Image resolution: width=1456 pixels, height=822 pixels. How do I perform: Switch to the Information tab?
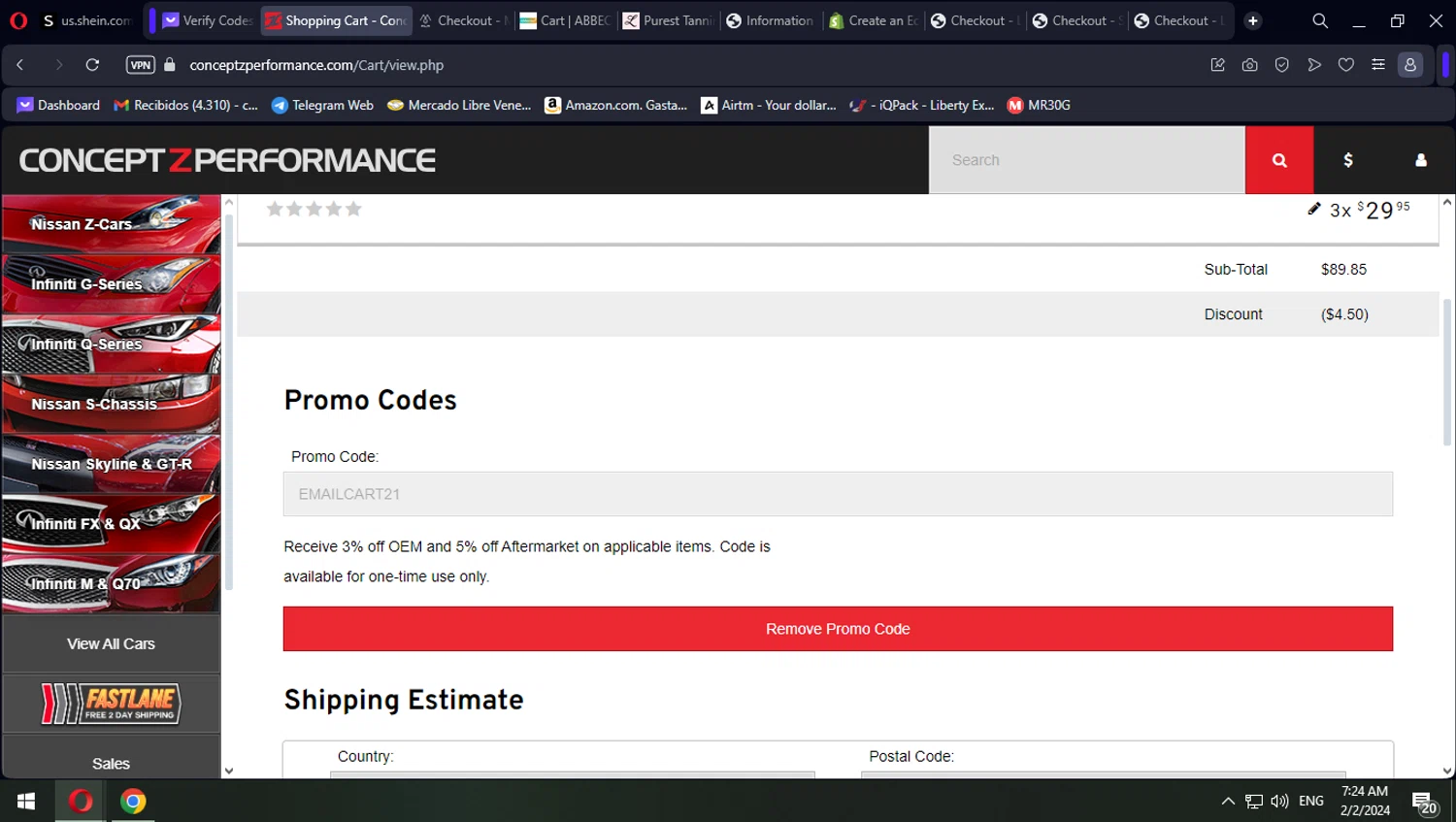pos(771,20)
